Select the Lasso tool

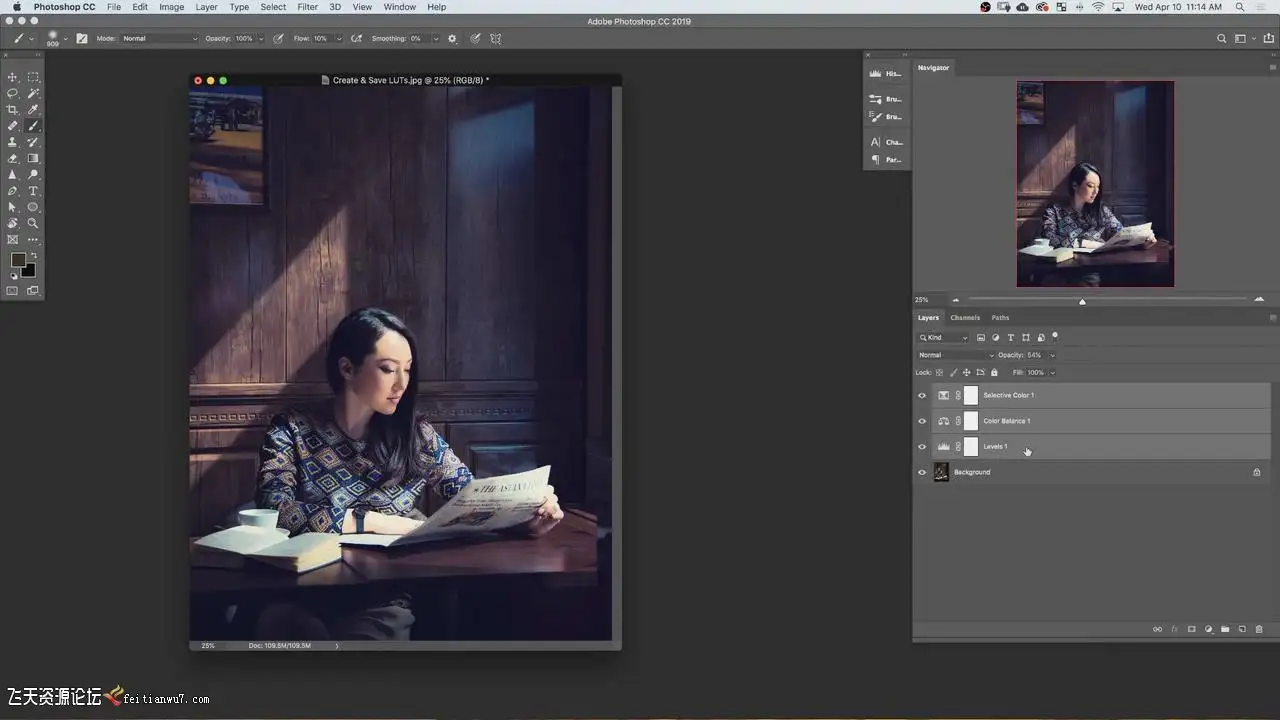[x=13, y=93]
